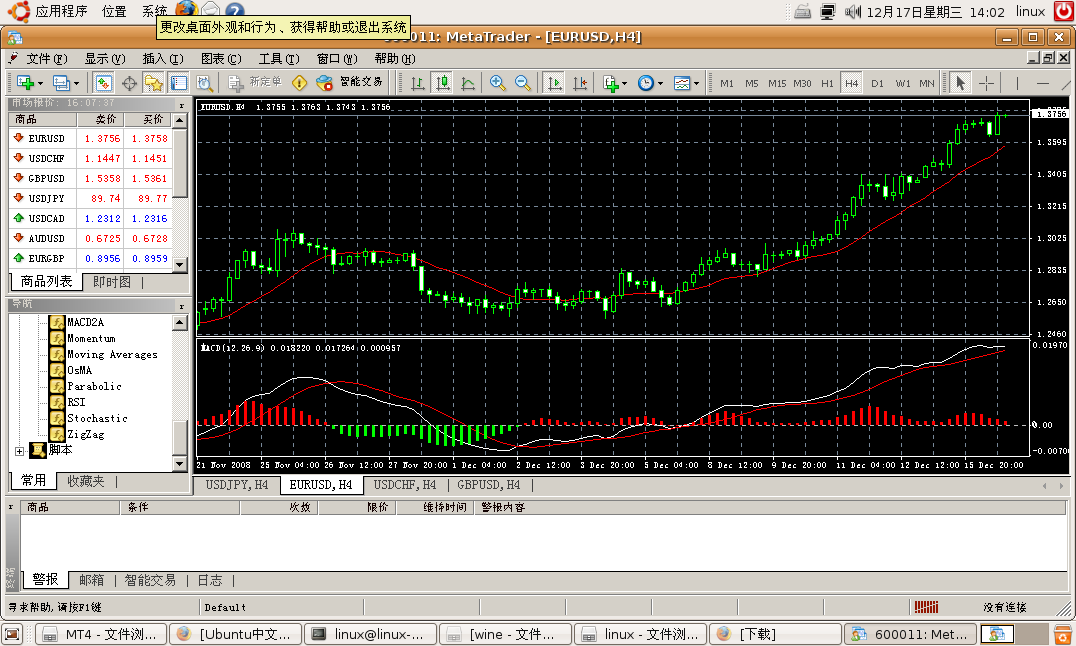Expand the periods dropdown arrow
This screenshot has width=1076, height=646.
pos(660,84)
